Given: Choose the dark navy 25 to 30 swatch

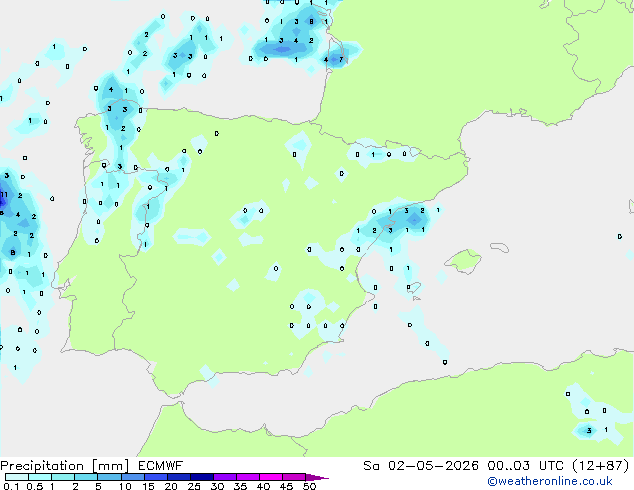Looking at the screenshot, I should [x=202, y=477].
